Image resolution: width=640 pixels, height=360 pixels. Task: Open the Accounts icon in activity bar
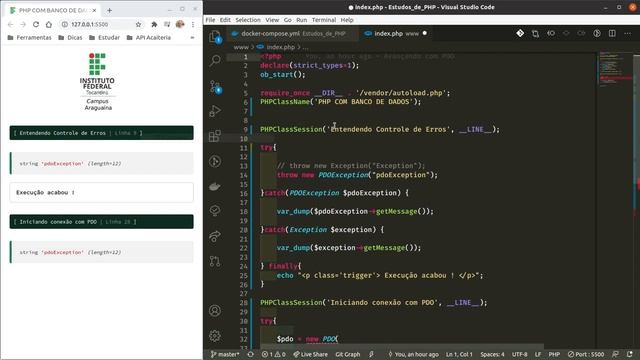tap(215, 311)
